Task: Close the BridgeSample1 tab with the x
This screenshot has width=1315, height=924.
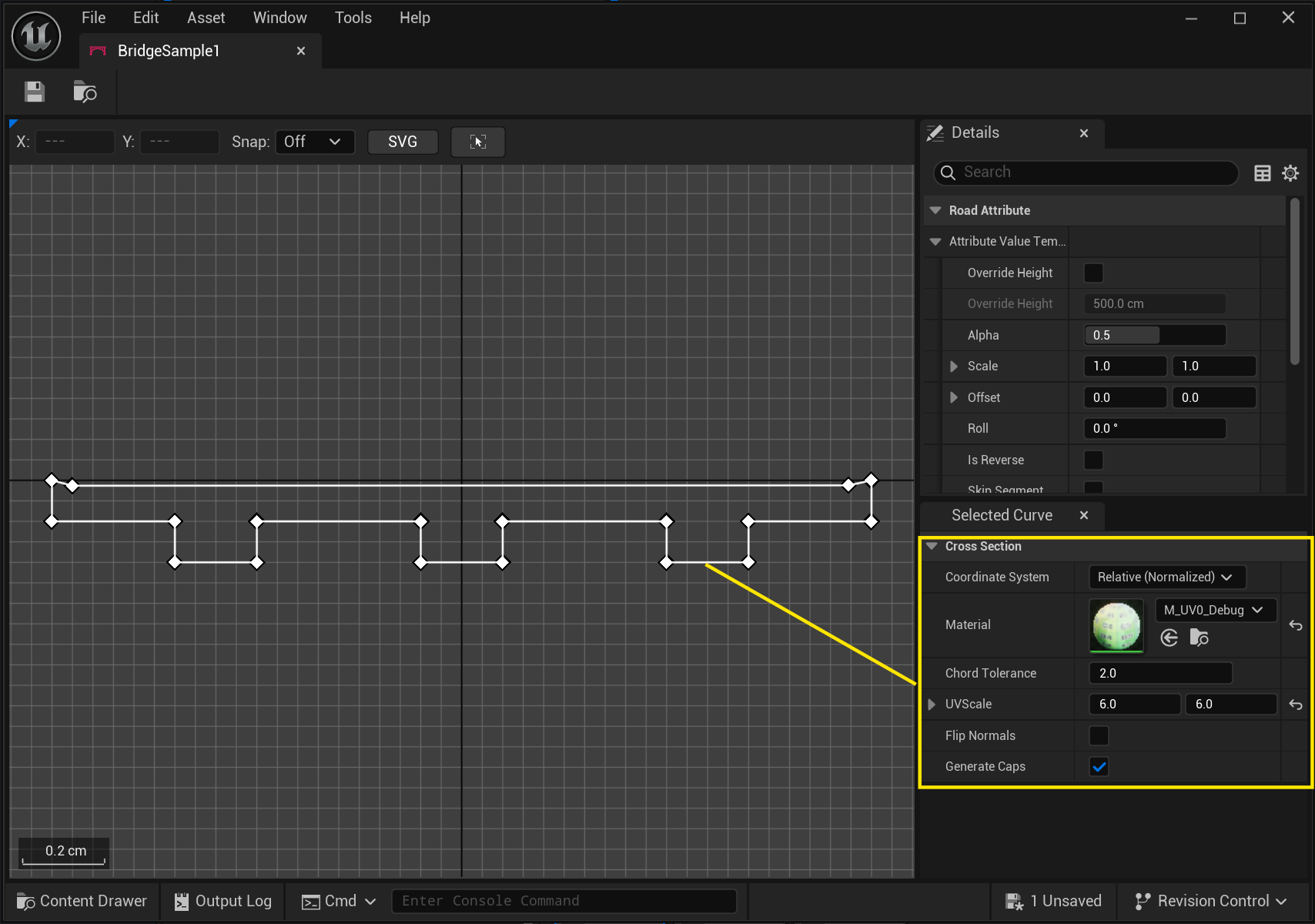Action: (x=301, y=51)
